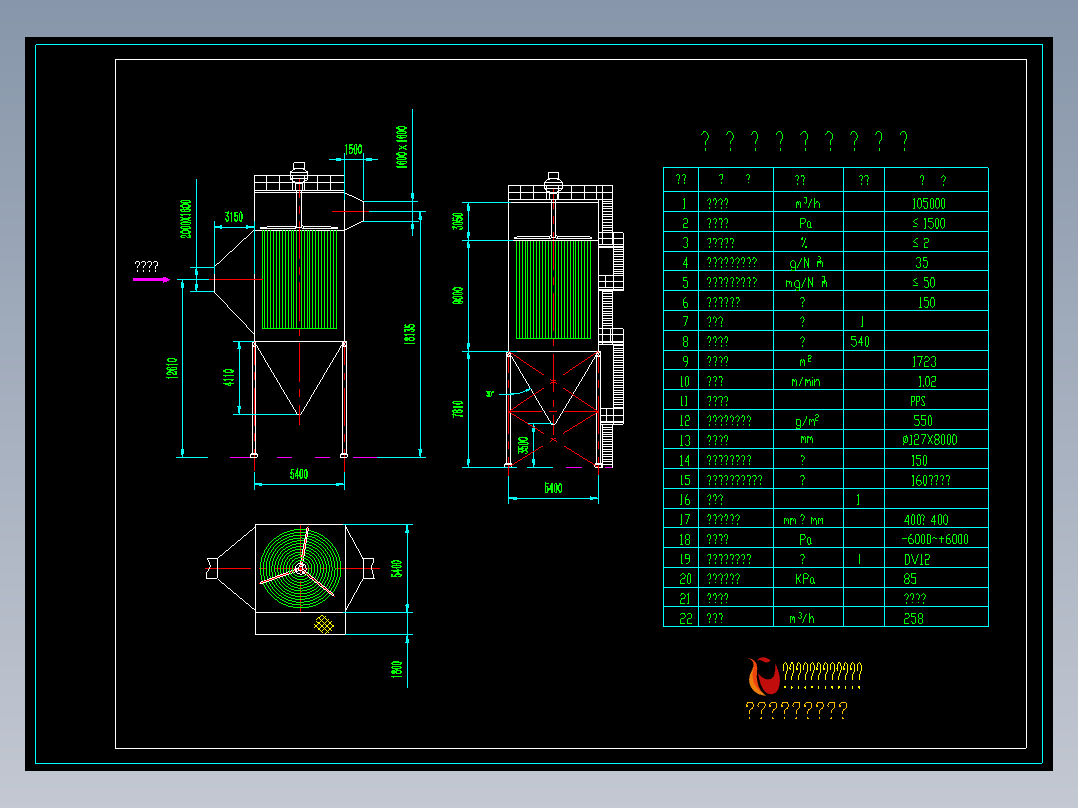Click the 12610 inlet height dimension

pyautogui.click(x=172, y=368)
